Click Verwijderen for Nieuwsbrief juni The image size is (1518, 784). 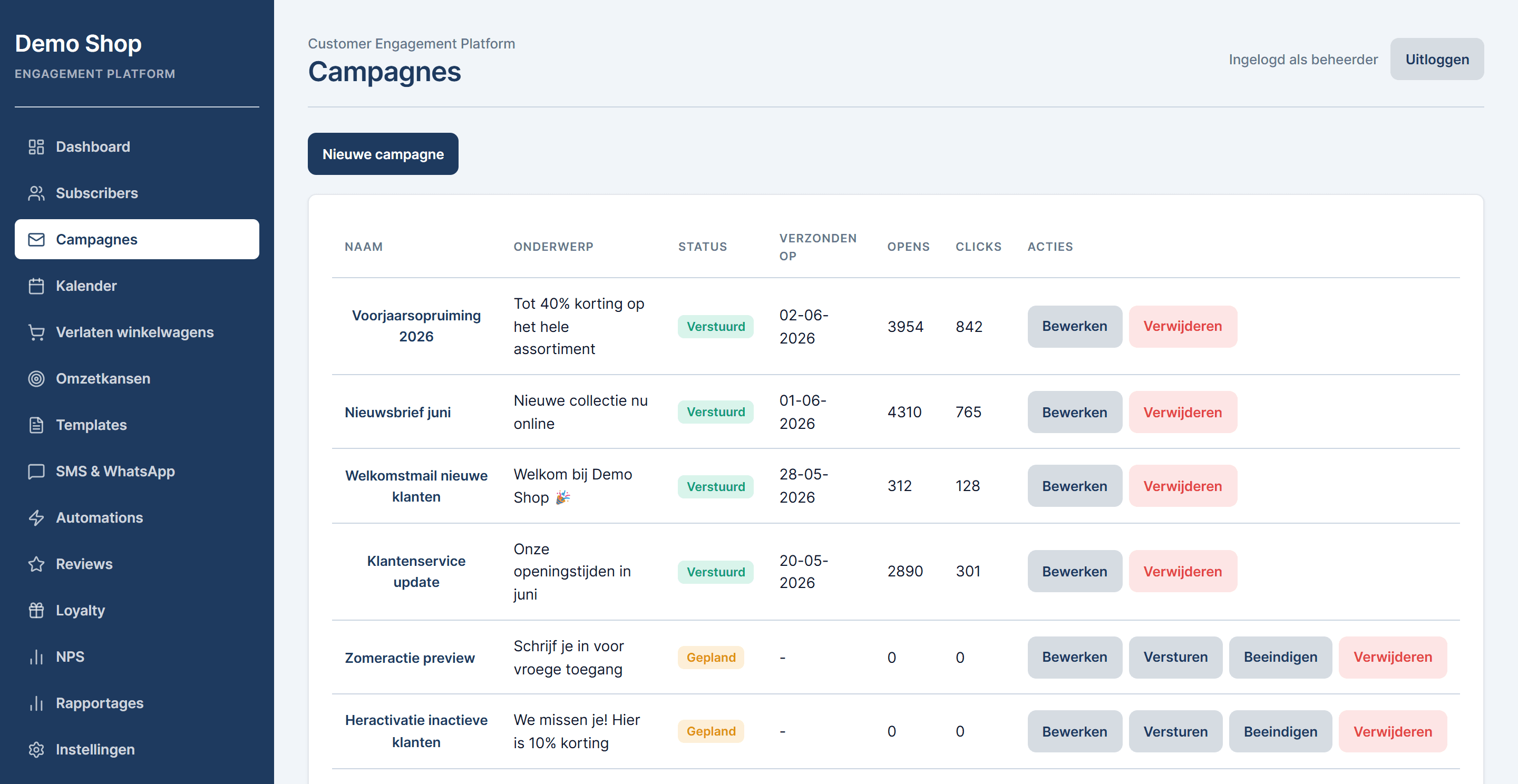1183,413
